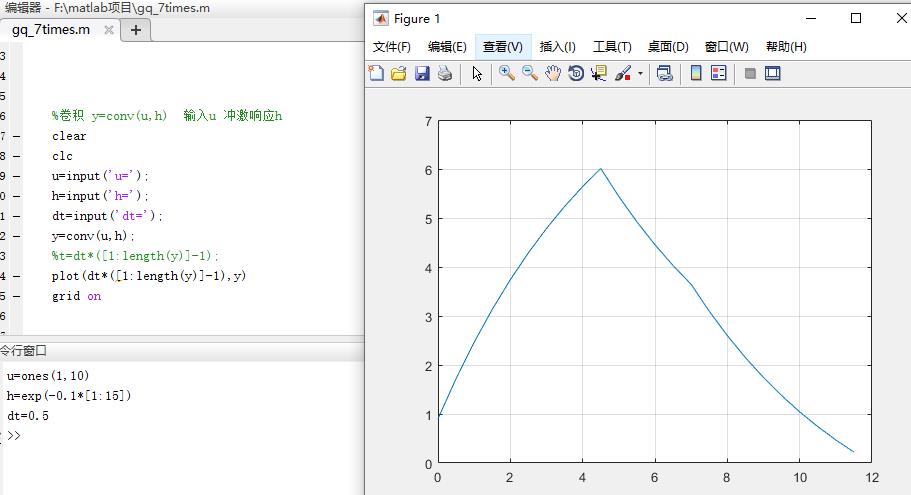Create a new figure with toolbar icon
911x495 pixels.
click(376, 73)
